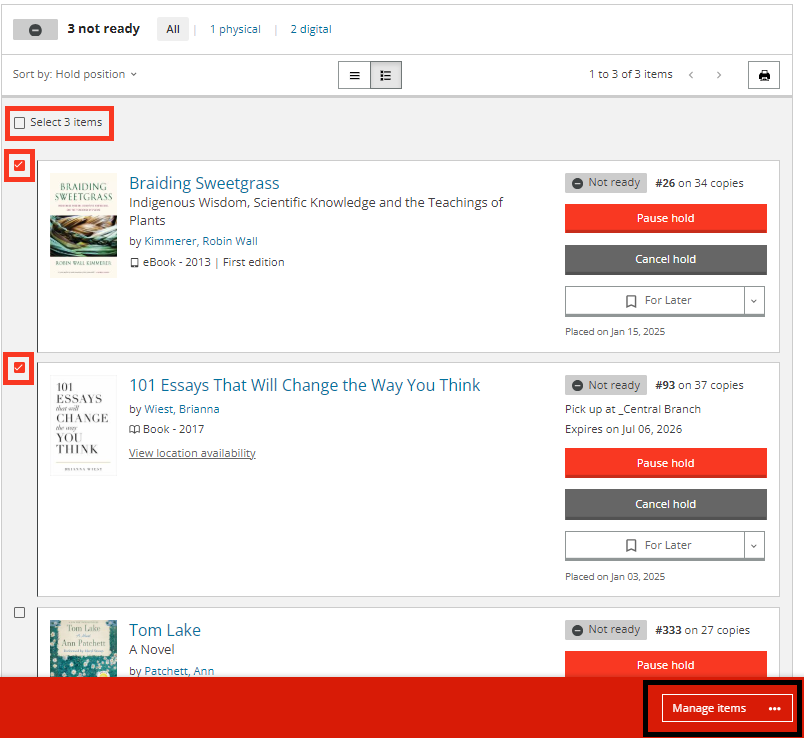Open the 101 Essays cover image
Image resolution: width=804 pixels, height=738 pixels.
click(84, 426)
